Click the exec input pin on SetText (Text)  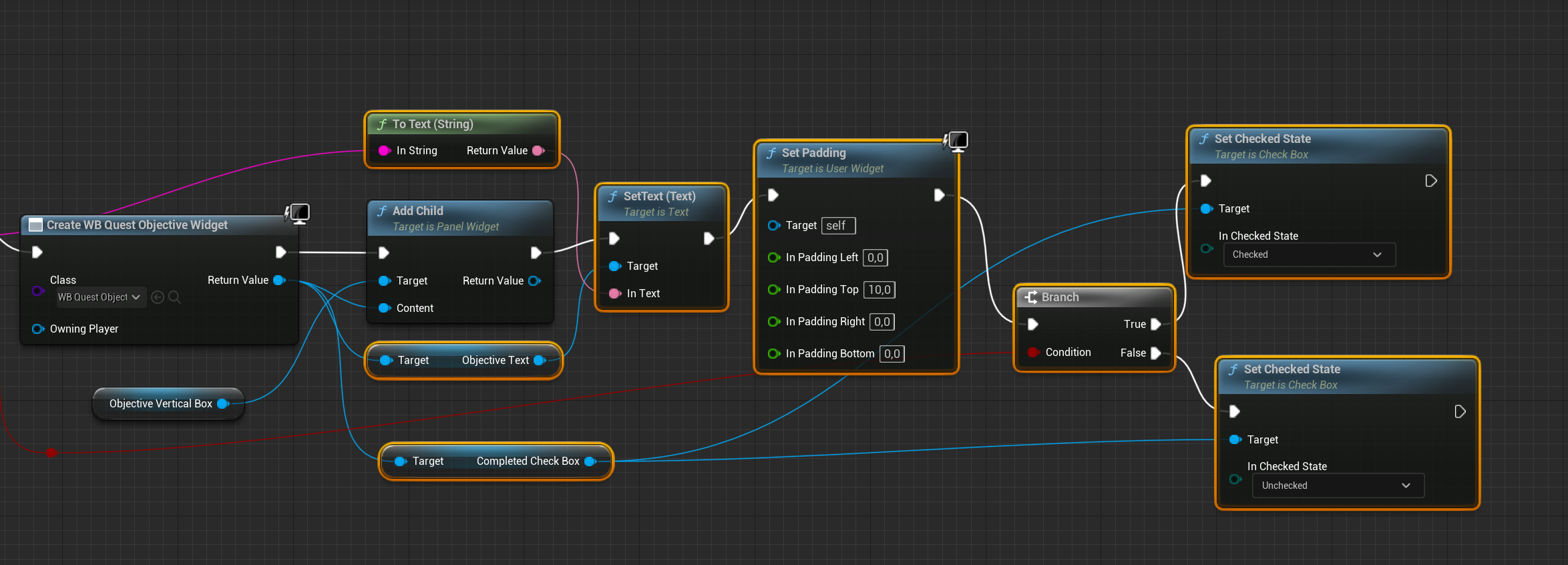614,238
